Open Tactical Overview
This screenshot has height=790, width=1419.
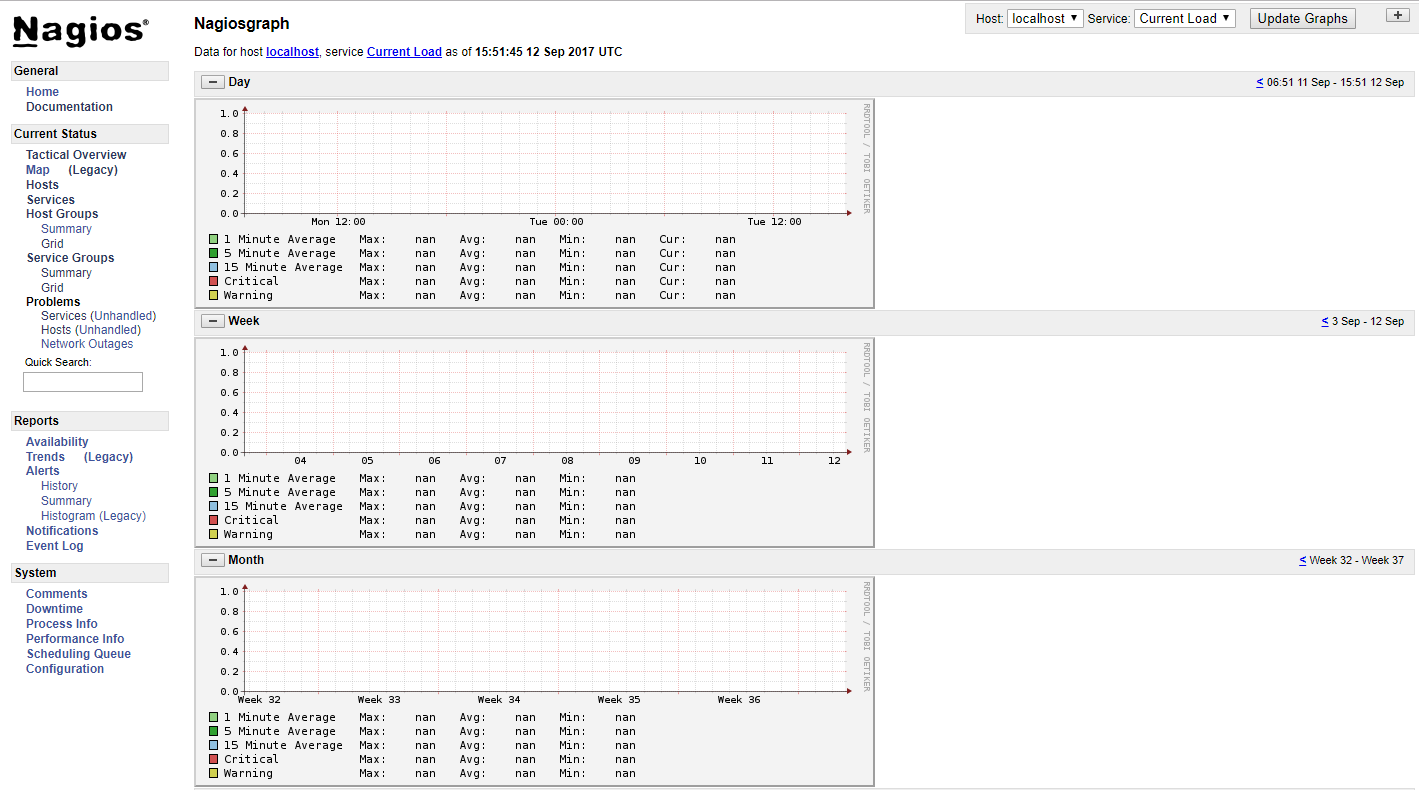(x=76, y=155)
